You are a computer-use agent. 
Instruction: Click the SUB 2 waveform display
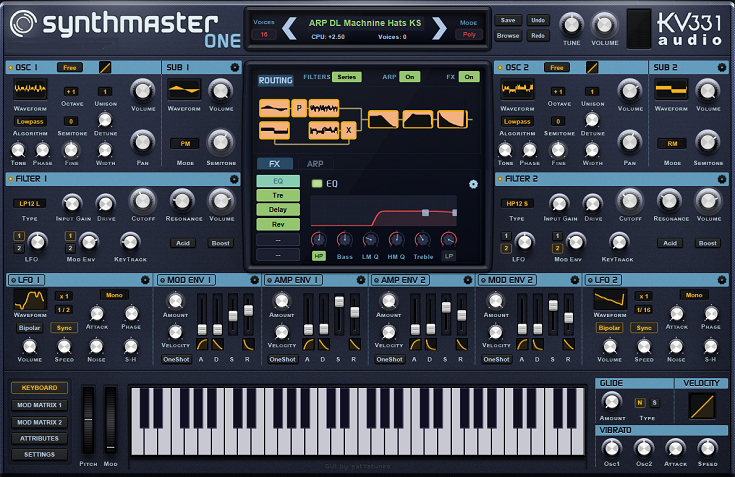(671, 89)
